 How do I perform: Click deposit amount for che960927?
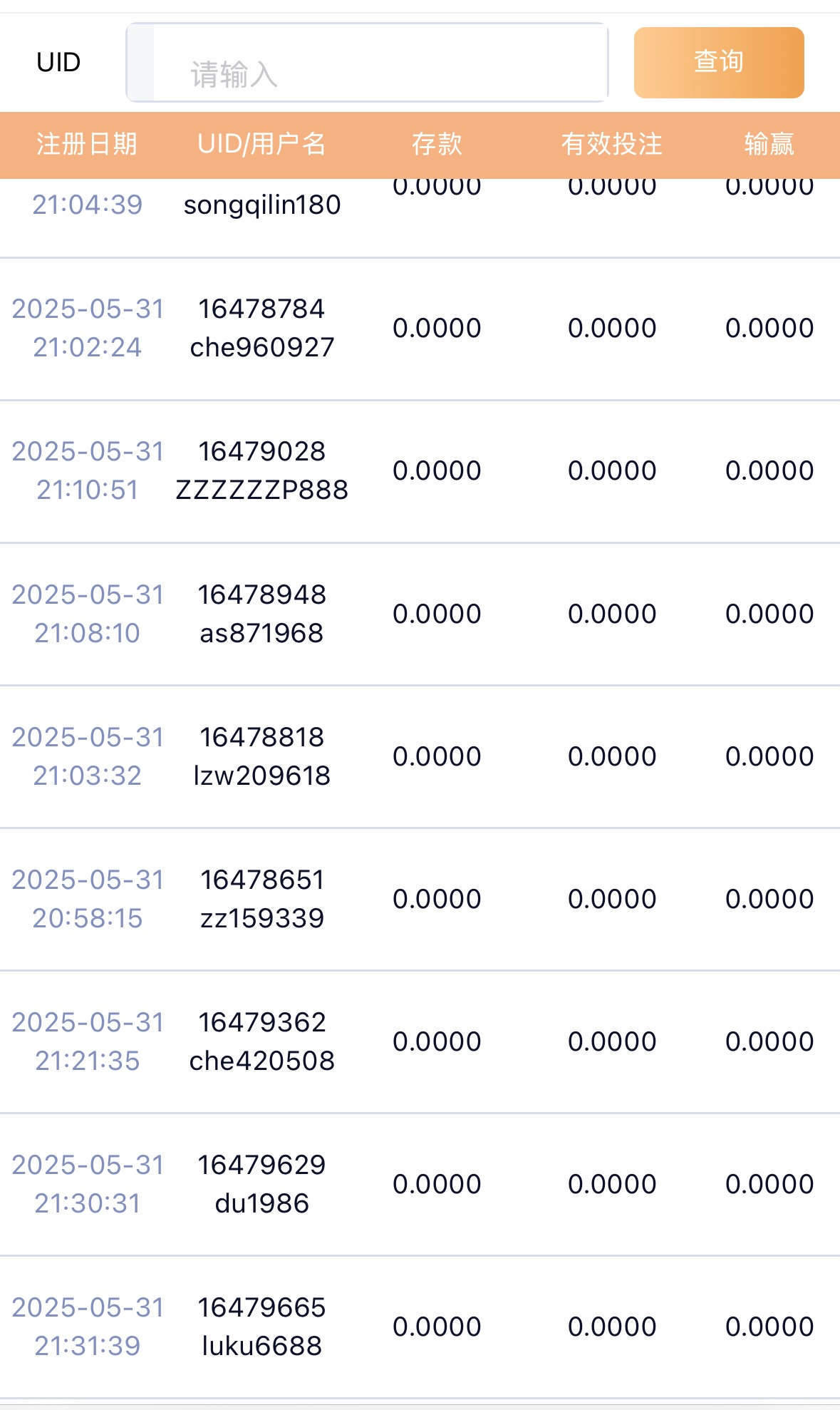point(437,329)
